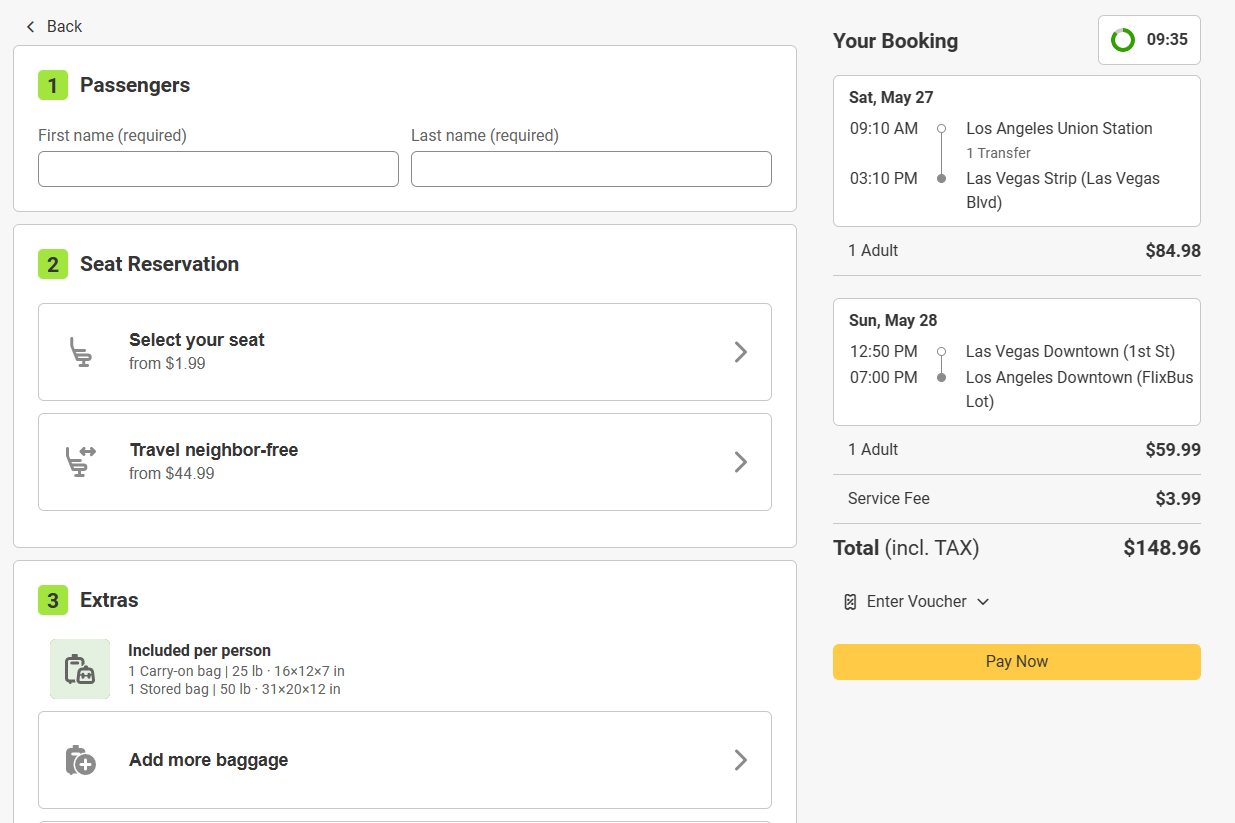The image size is (1235, 823).
Task: Expand Travel neighbor-free chevron arrow
Action: tap(741, 462)
